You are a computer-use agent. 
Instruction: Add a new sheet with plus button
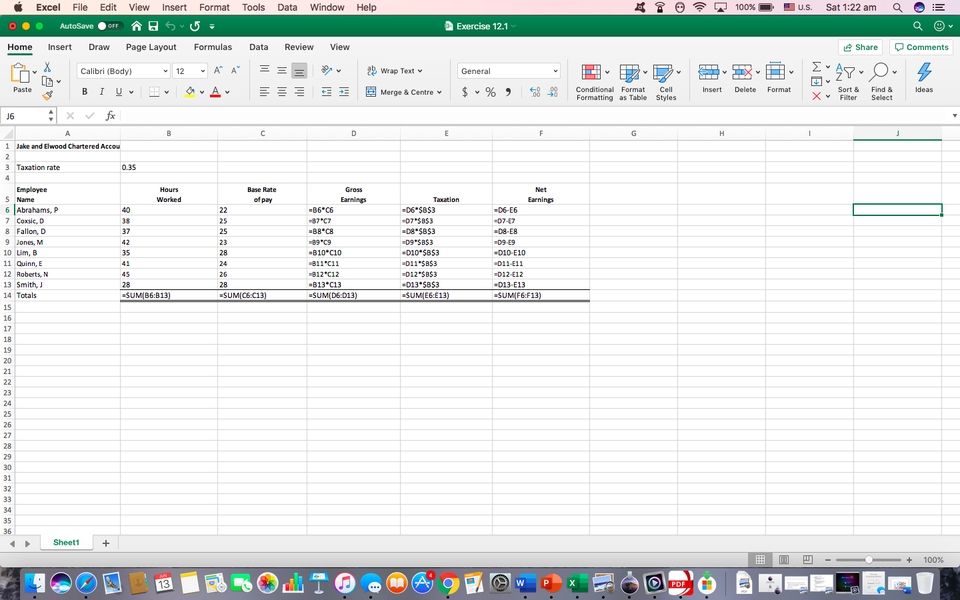pyautogui.click(x=105, y=543)
